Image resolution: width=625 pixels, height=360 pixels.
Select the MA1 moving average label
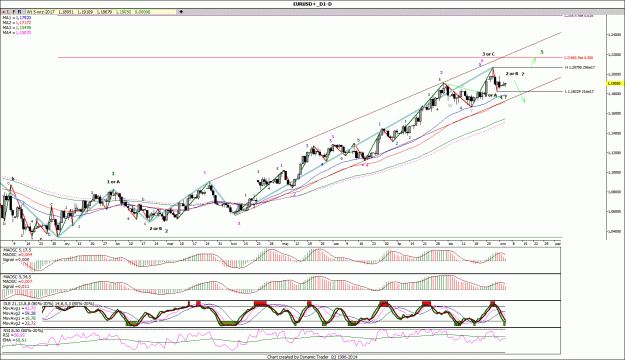click(17, 18)
